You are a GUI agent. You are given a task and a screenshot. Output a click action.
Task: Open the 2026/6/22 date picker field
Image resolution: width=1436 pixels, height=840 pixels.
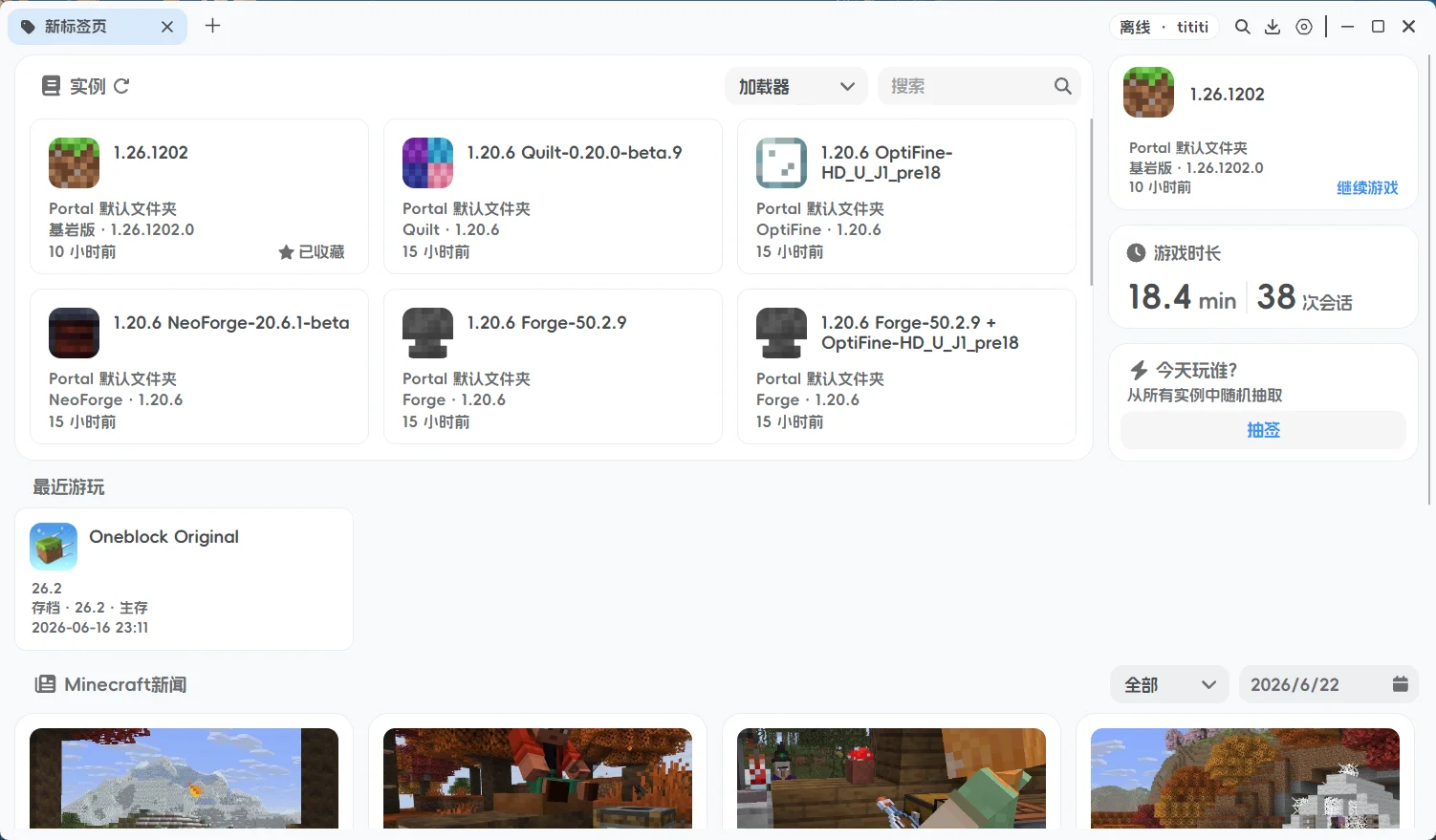(1328, 684)
